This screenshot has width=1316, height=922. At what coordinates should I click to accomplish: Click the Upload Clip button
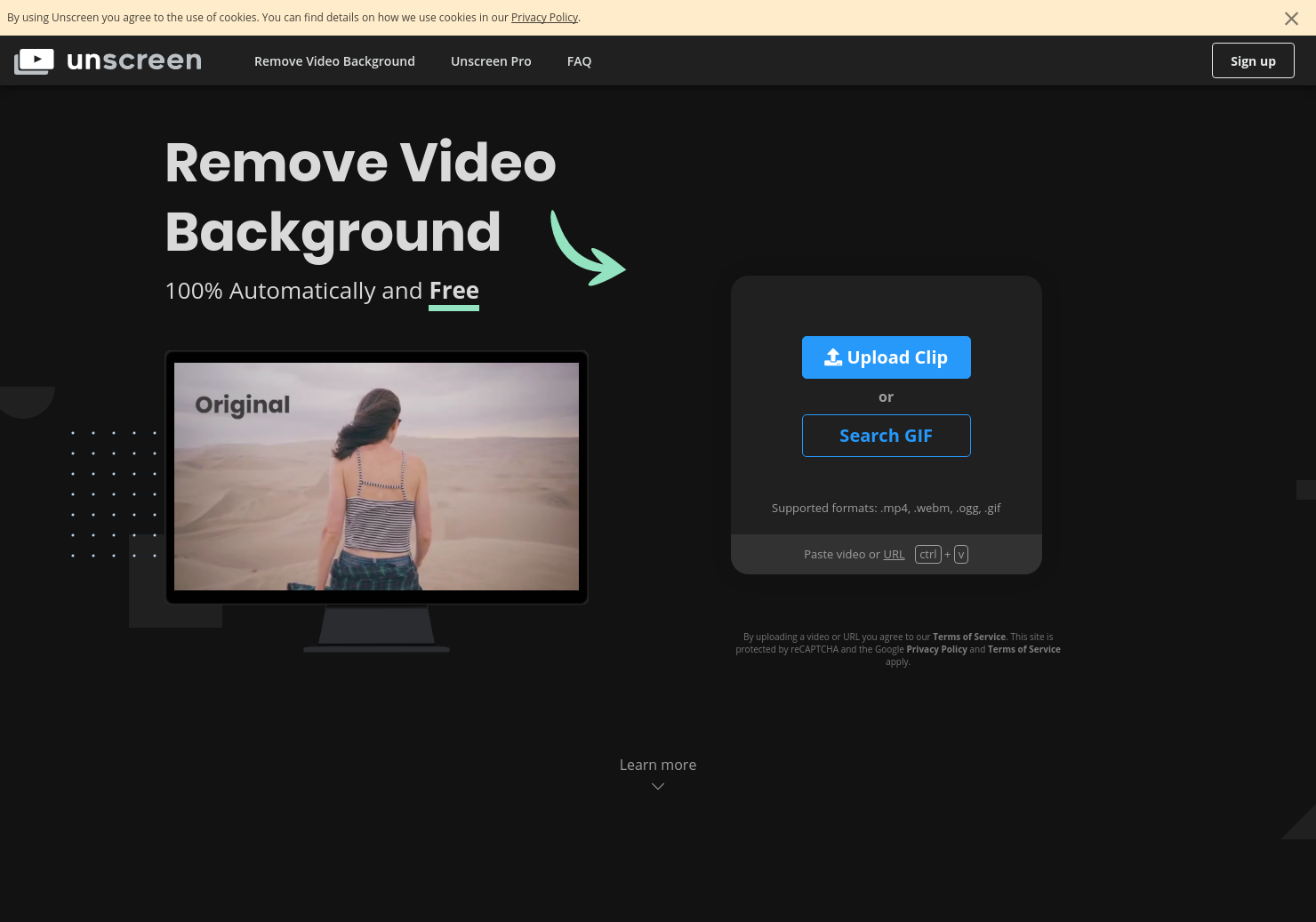point(886,357)
